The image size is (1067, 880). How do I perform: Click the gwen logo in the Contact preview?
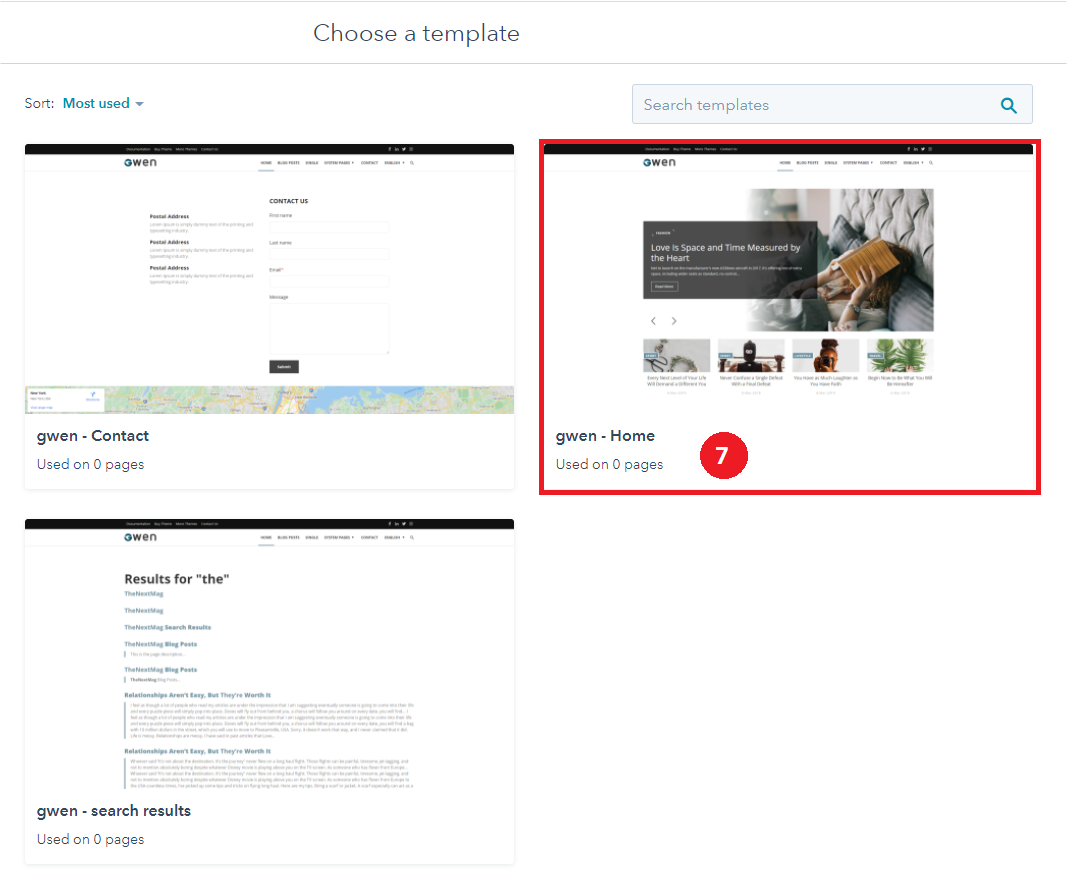tap(141, 162)
